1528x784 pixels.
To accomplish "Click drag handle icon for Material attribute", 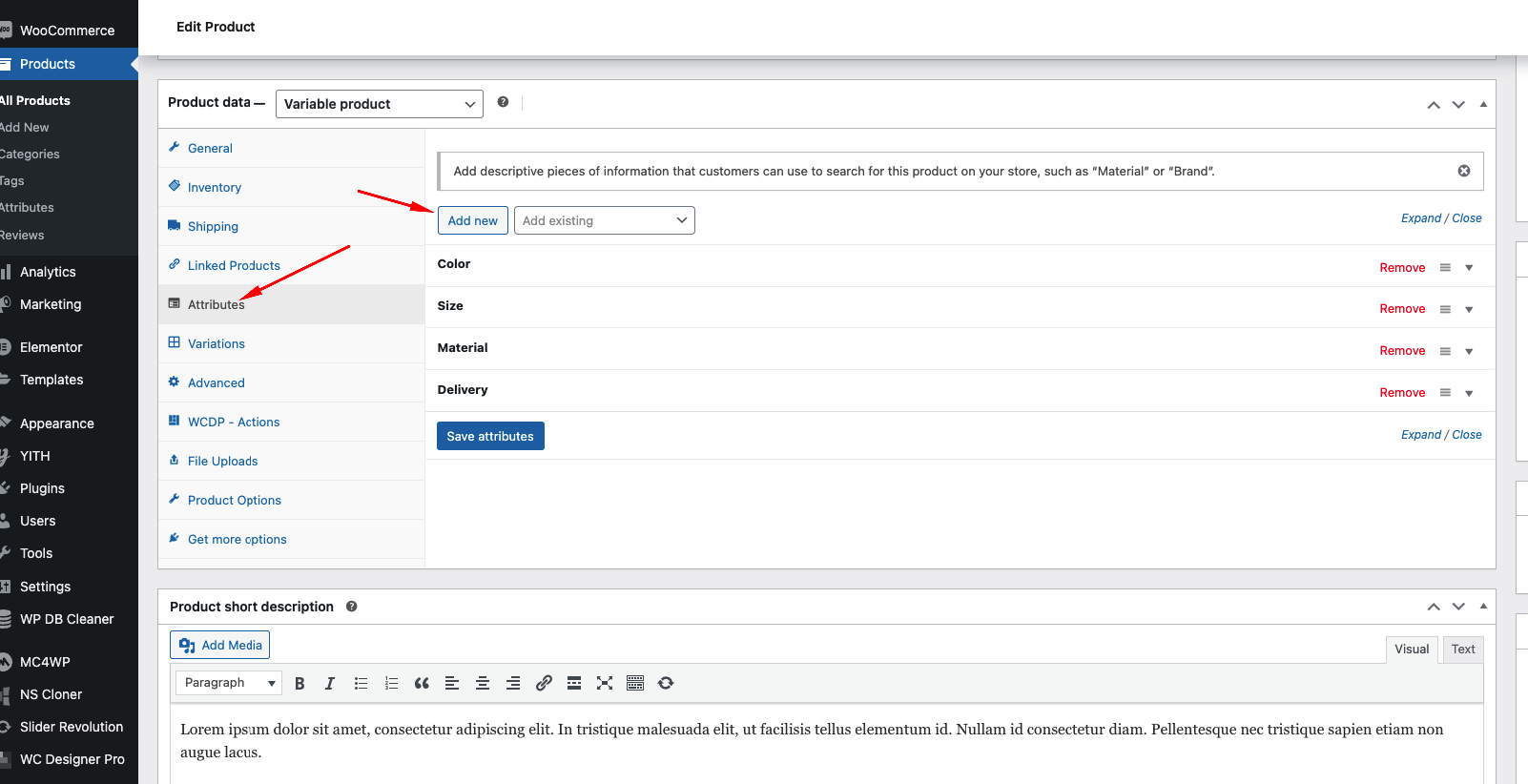I will (x=1445, y=351).
